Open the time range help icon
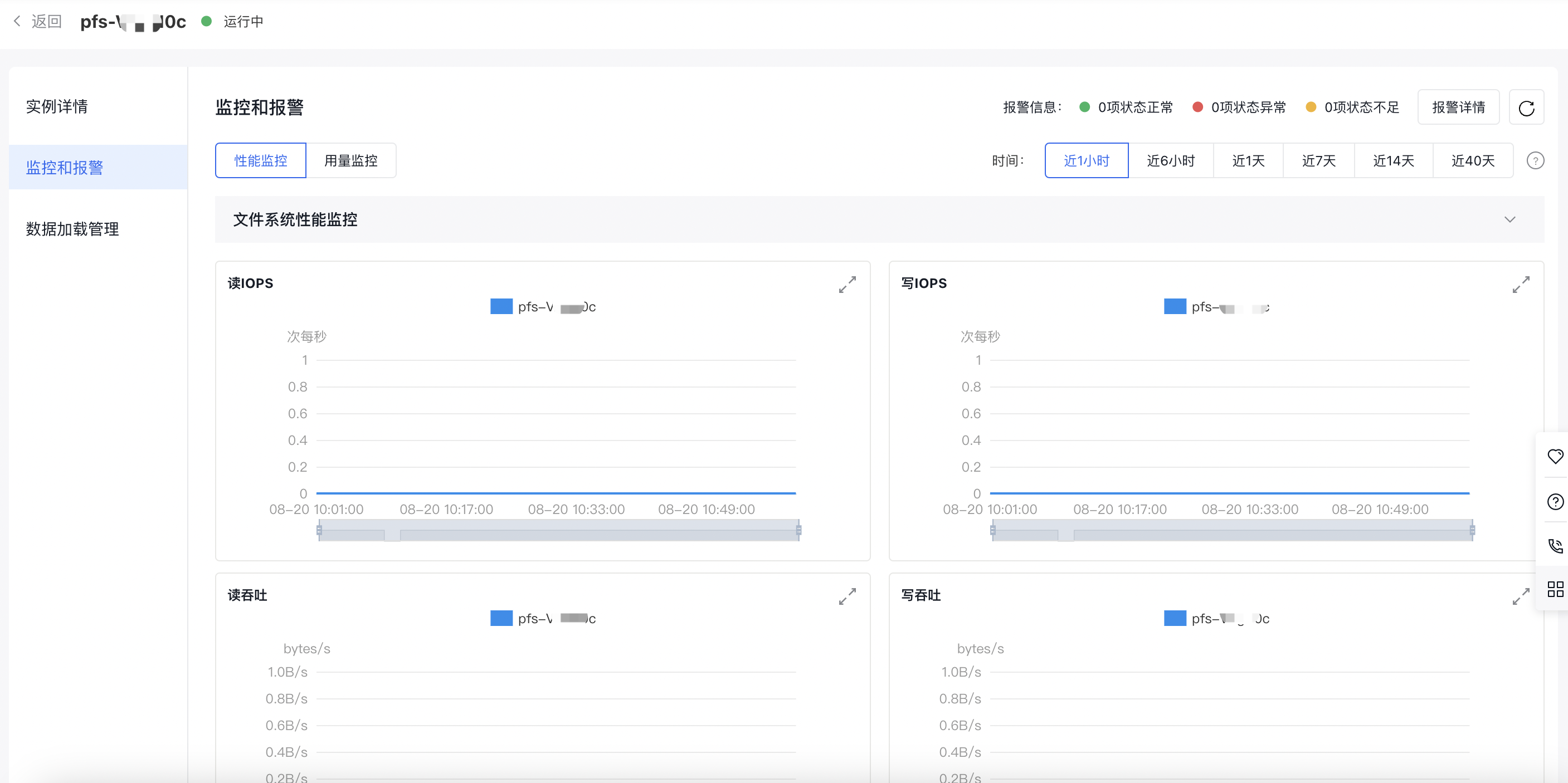 tap(1535, 160)
